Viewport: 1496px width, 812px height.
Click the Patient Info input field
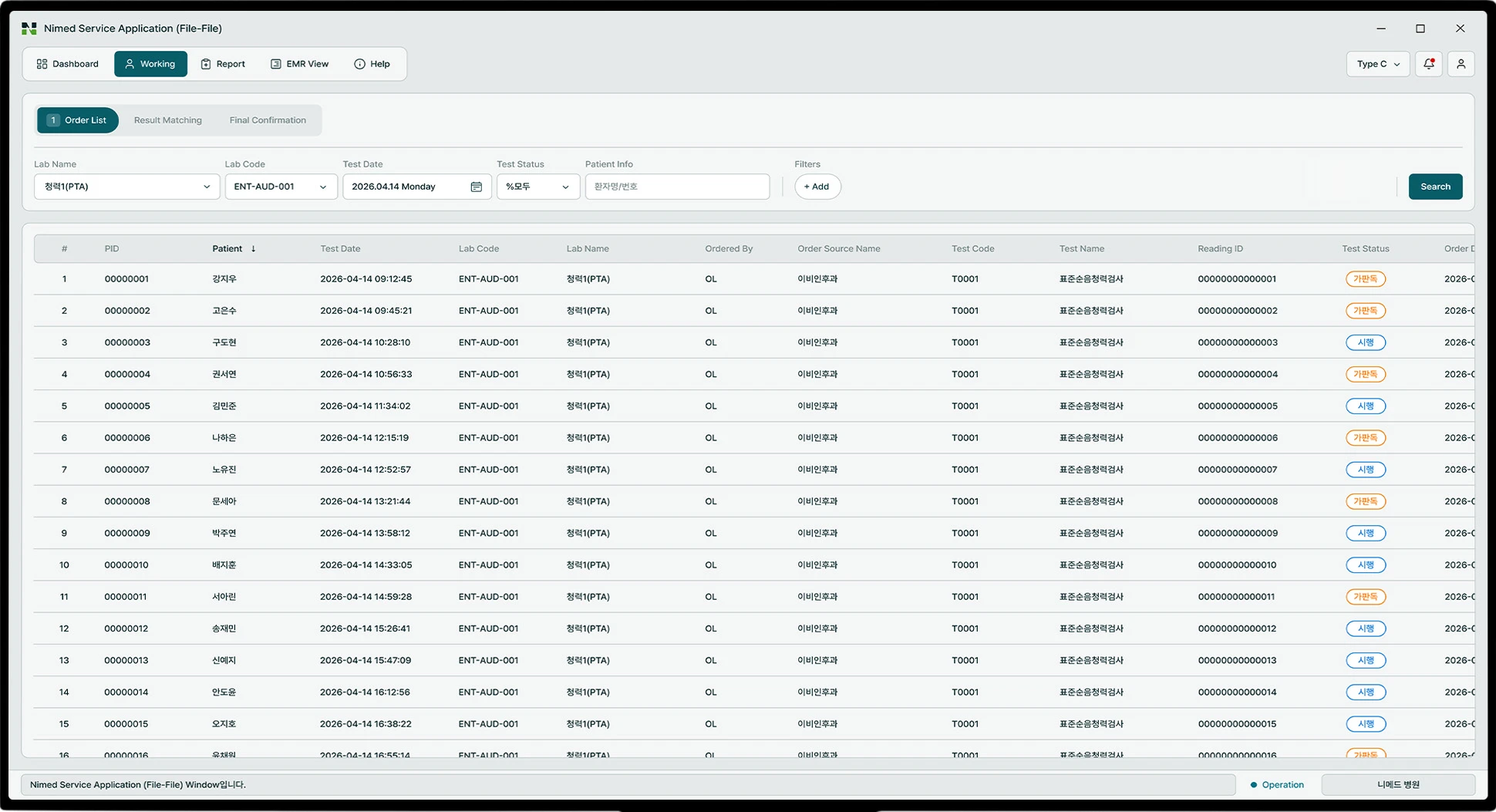coord(677,187)
